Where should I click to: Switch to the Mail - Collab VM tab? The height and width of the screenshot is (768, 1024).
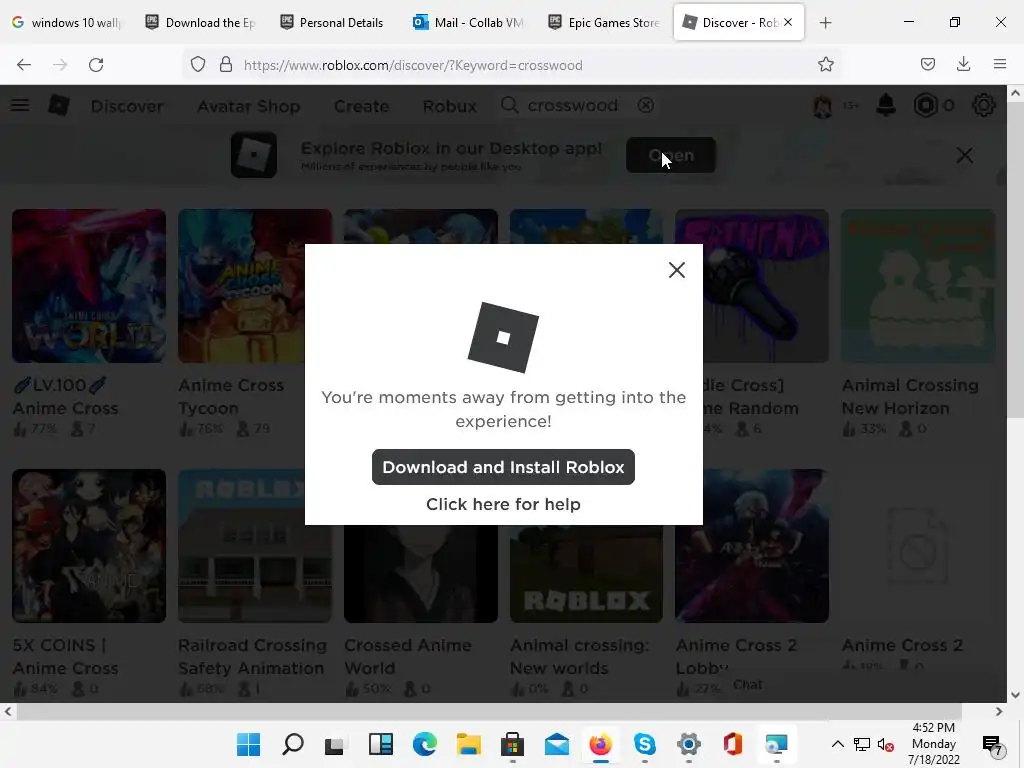pyautogui.click(x=469, y=22)
